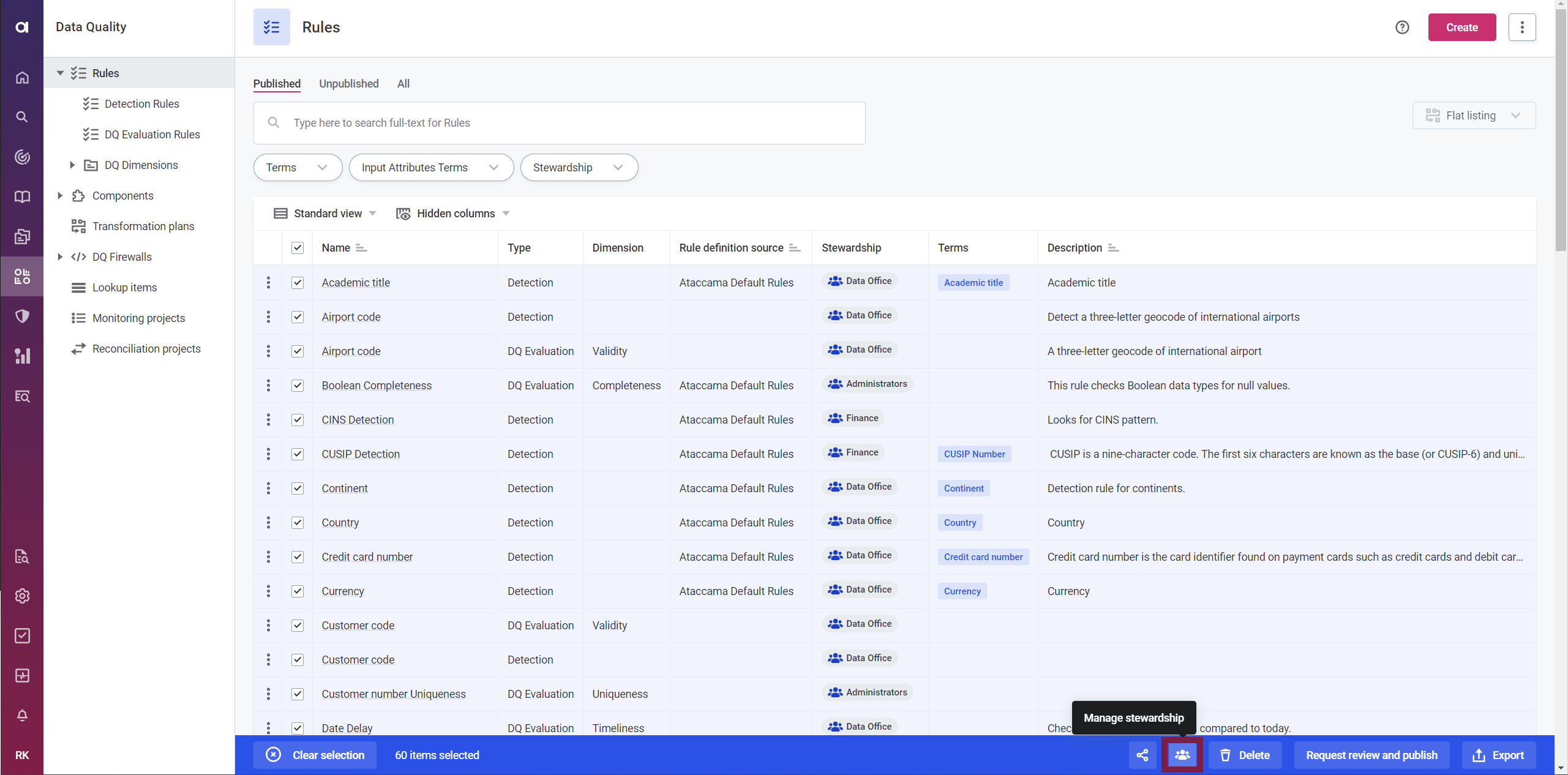Click the help question mark icon top right
Screen dimensions: 1568x775
pos(1402,27)
